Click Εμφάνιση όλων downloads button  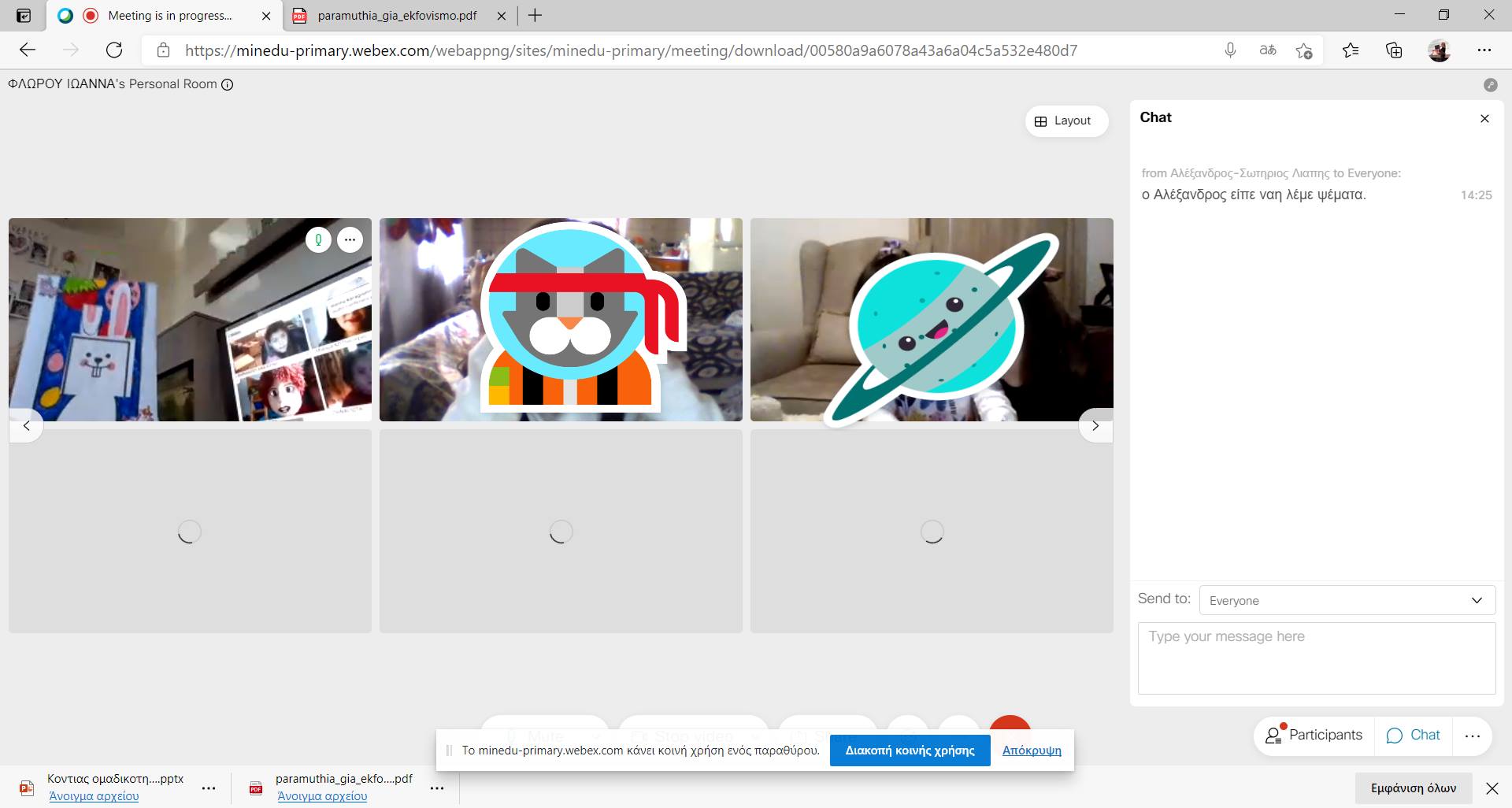tap(1413, 788)
